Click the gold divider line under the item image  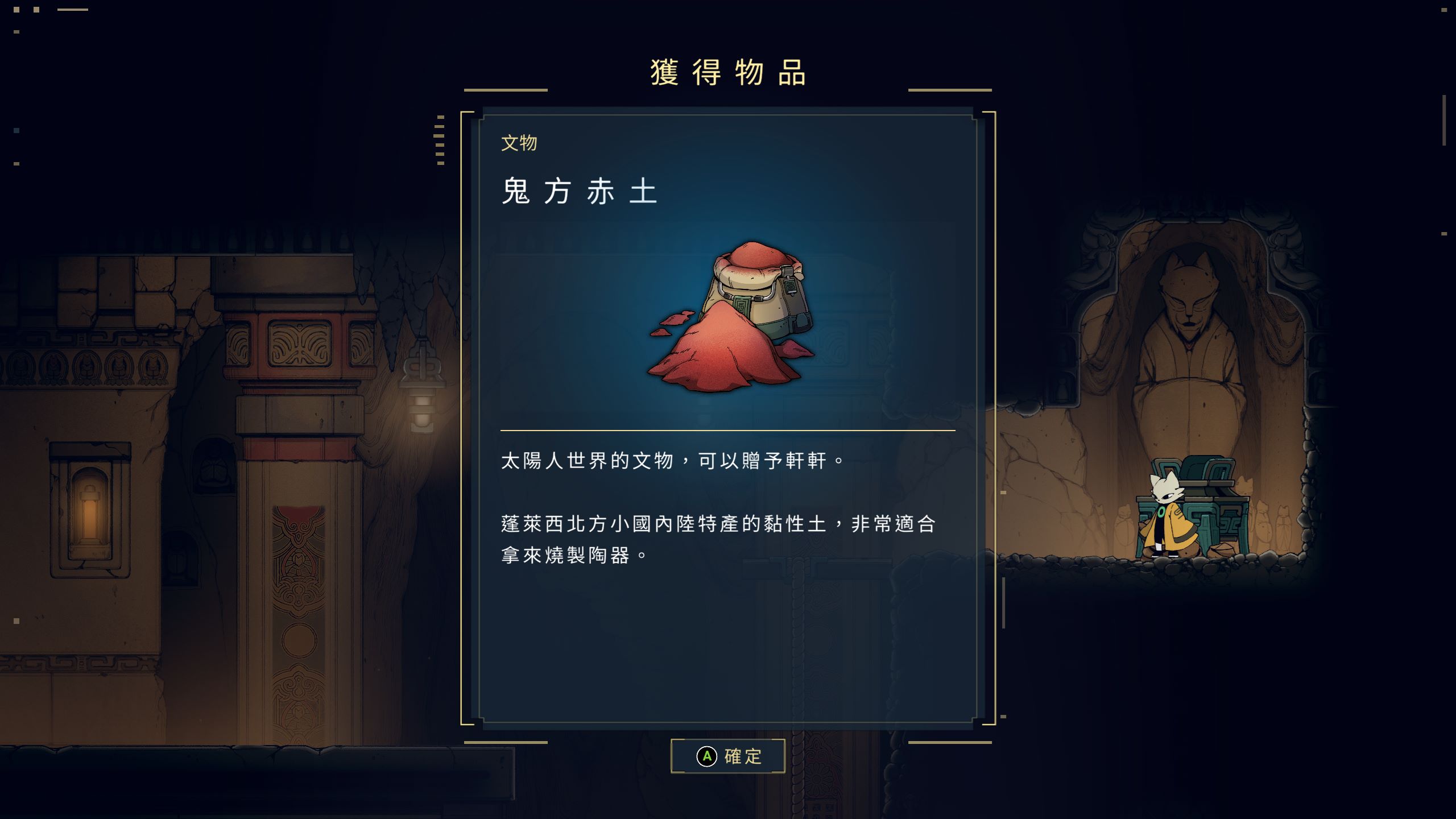[x=728, y=431]
